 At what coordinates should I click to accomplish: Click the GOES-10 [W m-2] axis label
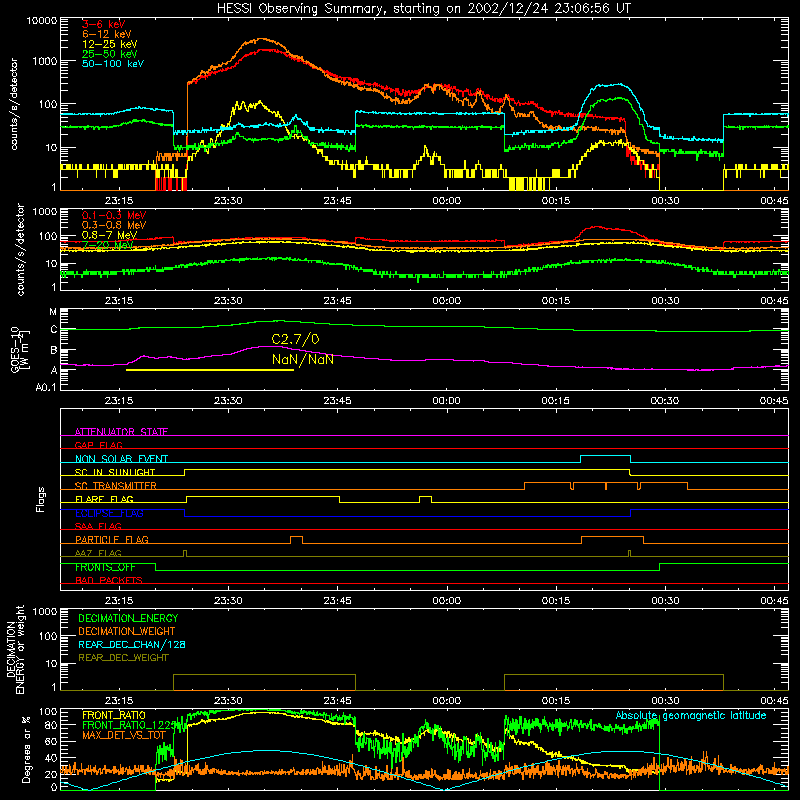click(19, 349)
